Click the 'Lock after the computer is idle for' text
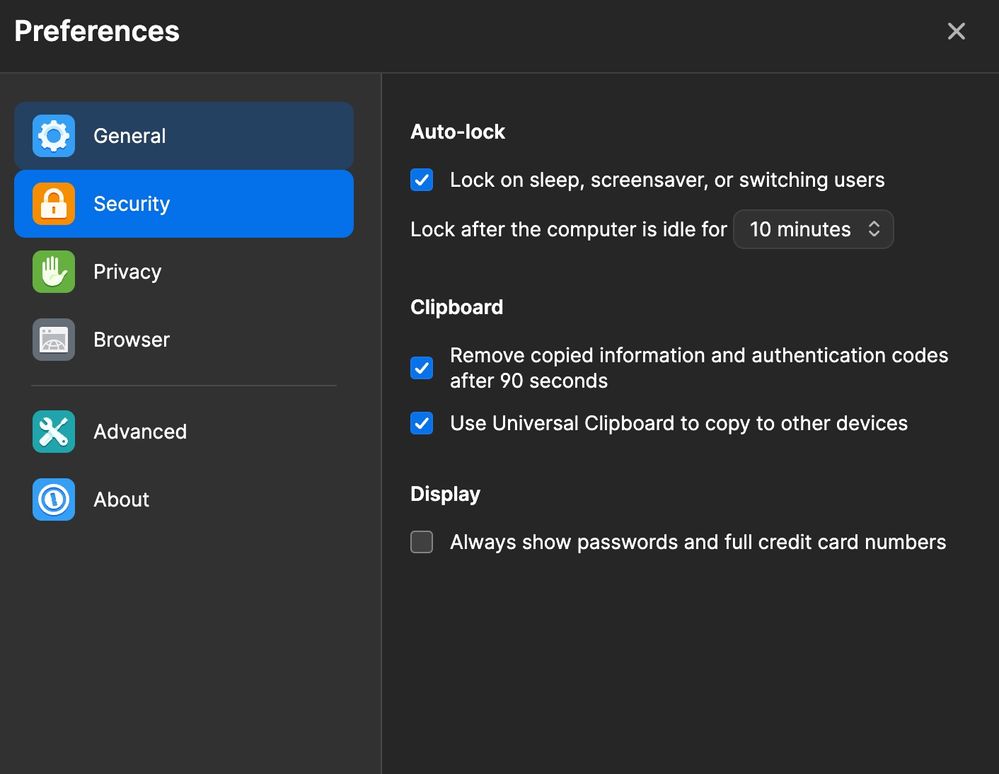This screenshot has width=999, height=774. (x=568, y=229)
